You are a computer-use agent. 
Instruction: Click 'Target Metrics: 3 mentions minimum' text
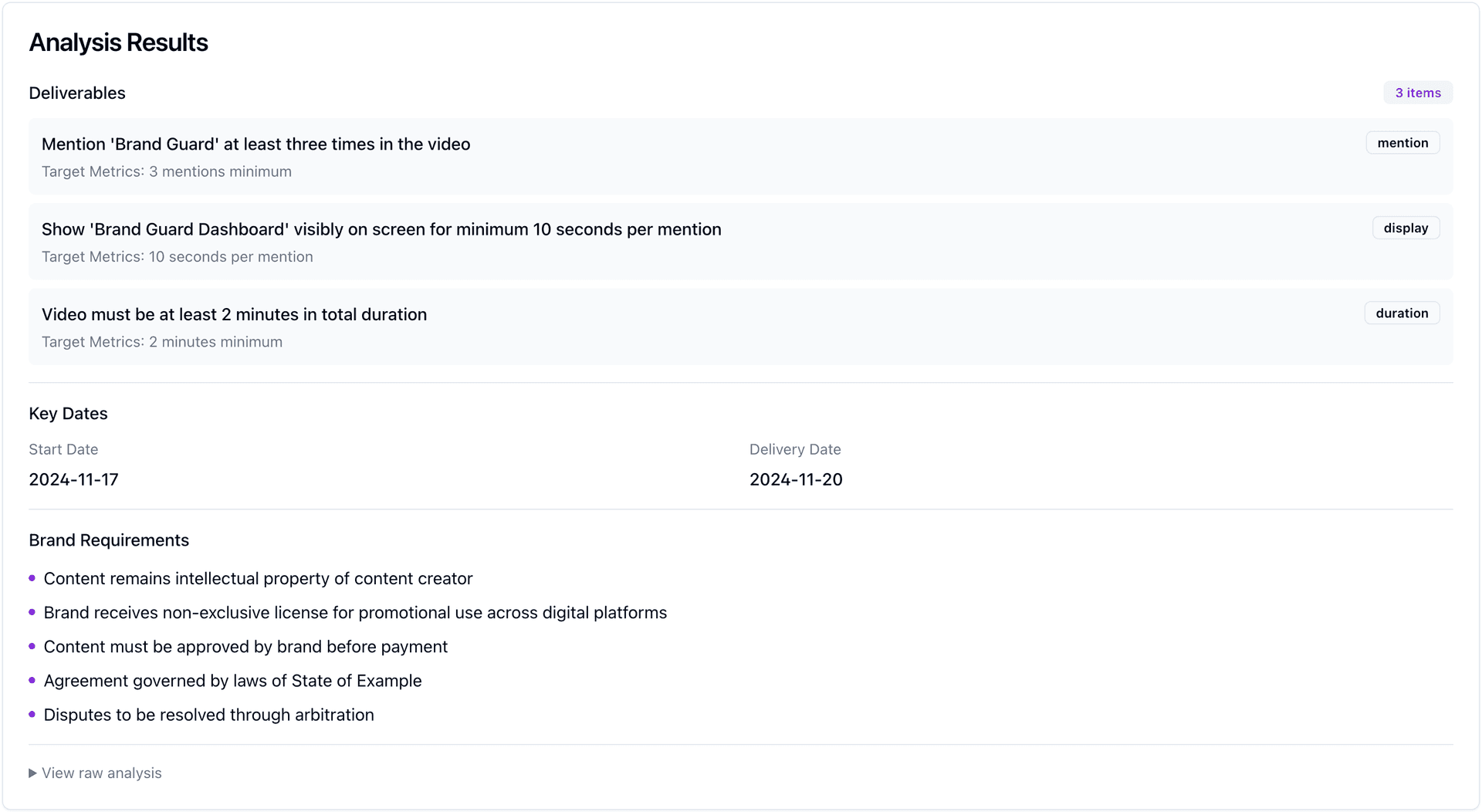click(x=167, y=171)
